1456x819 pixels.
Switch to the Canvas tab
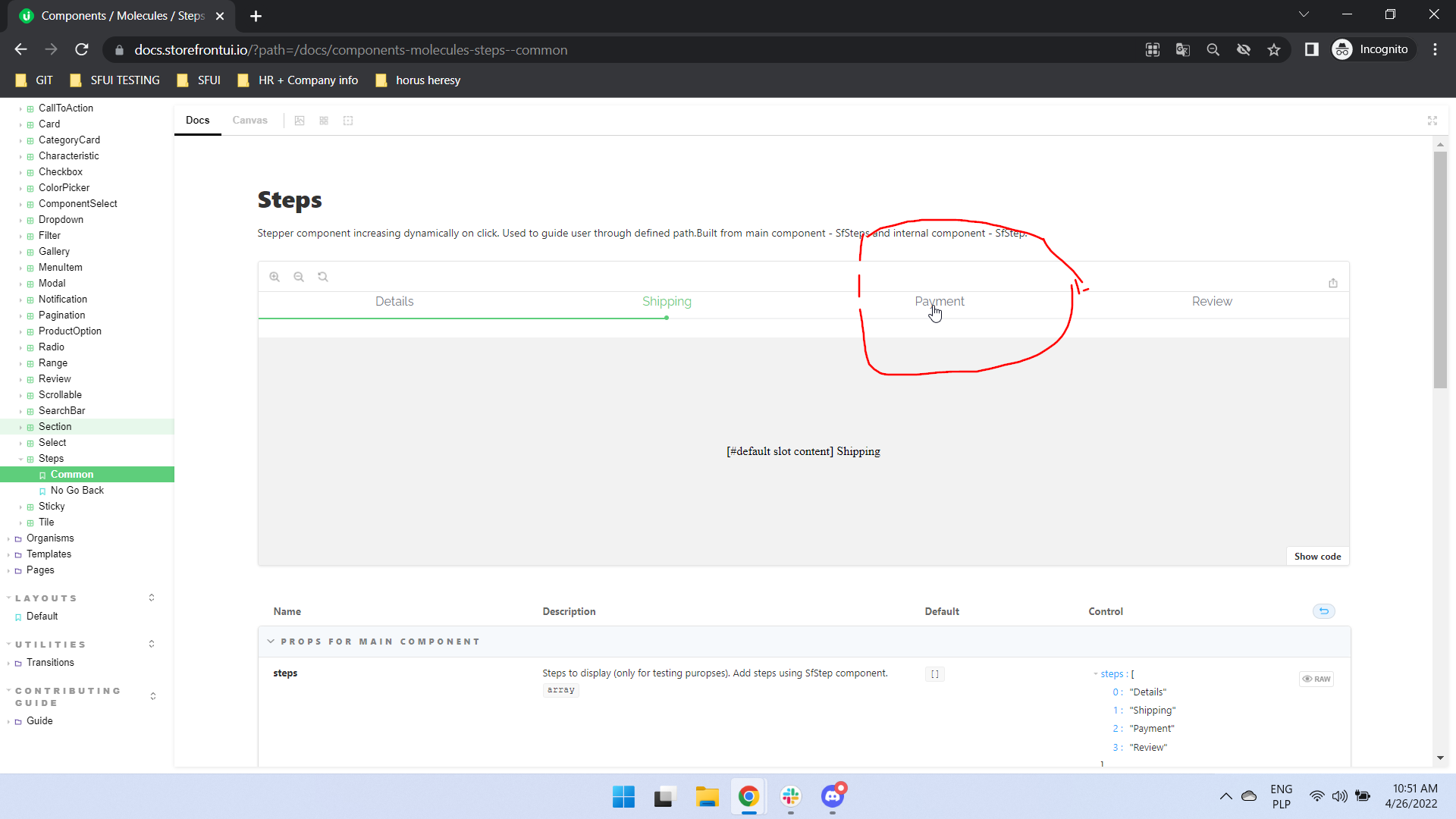[x=249, y=120]
